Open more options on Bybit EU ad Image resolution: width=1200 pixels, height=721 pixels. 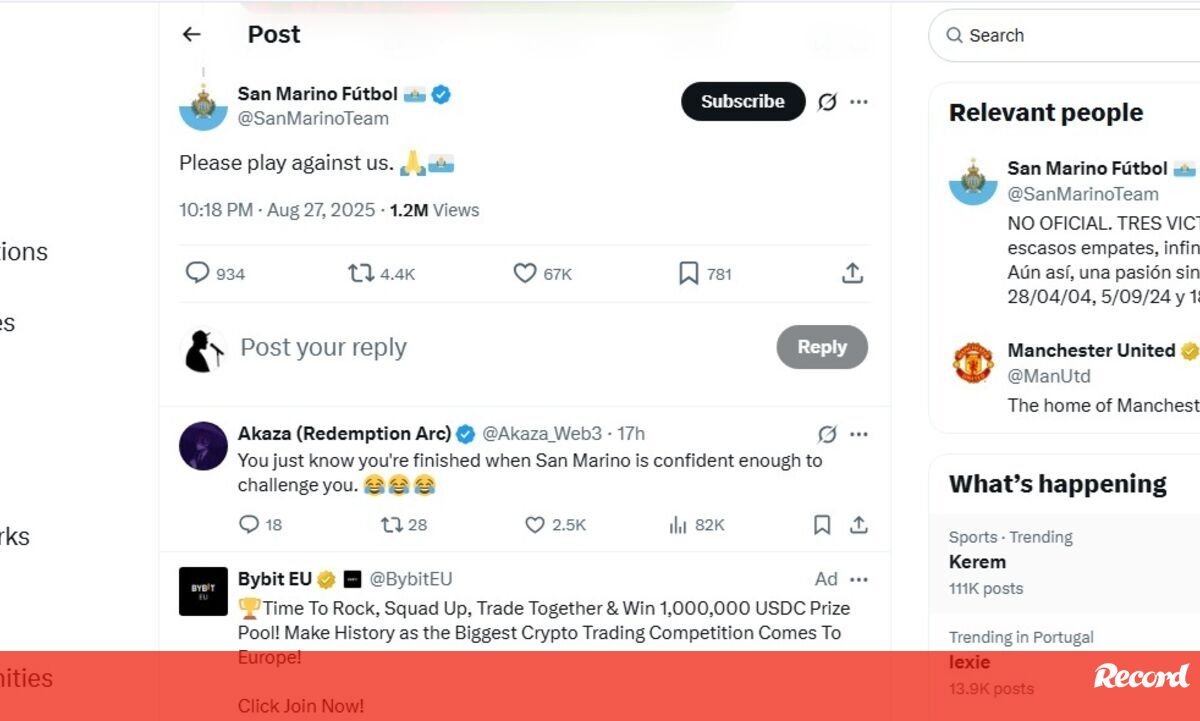pos(859,579)
